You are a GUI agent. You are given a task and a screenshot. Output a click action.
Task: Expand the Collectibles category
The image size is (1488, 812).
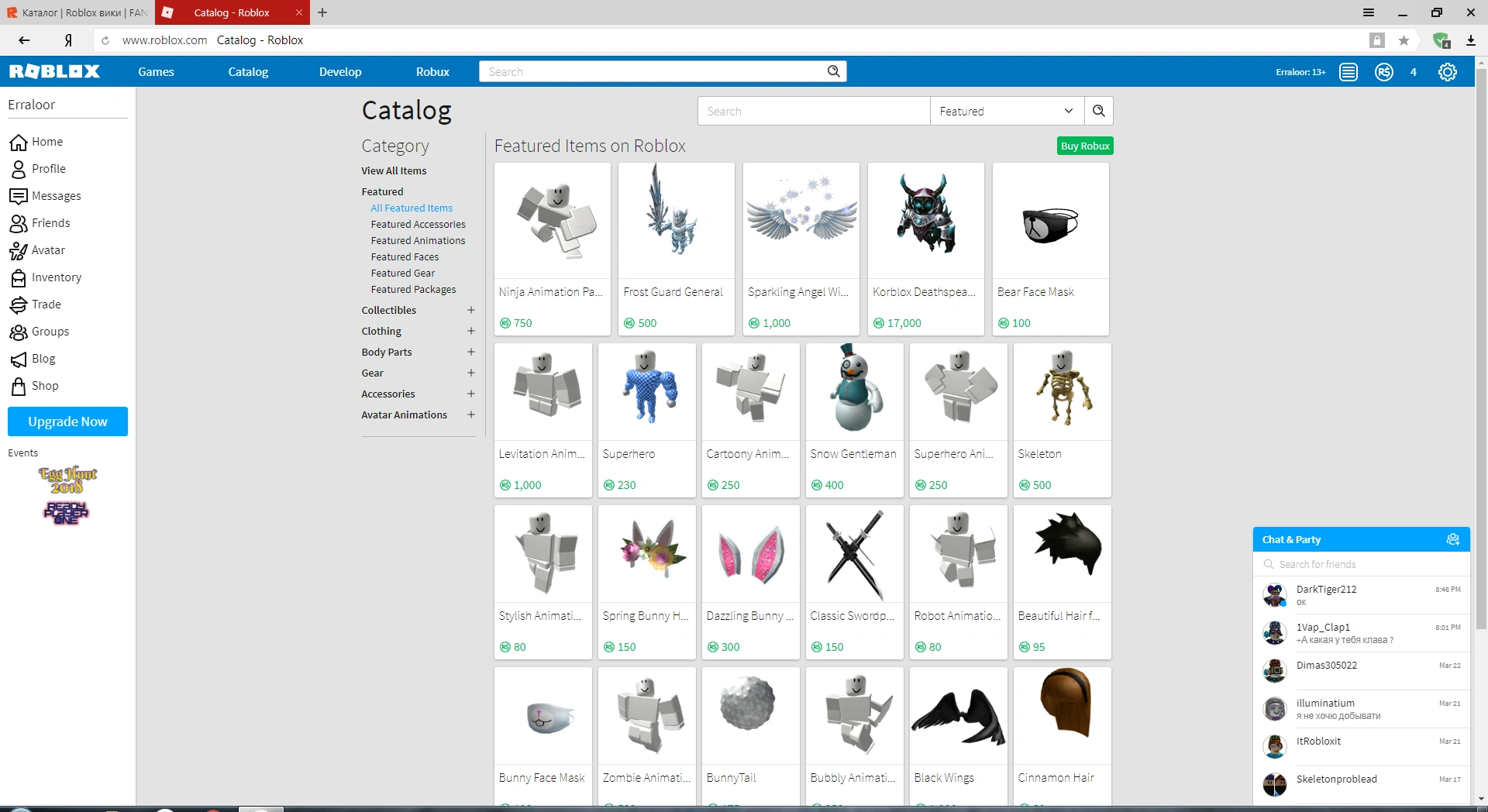tap(470, 310)
